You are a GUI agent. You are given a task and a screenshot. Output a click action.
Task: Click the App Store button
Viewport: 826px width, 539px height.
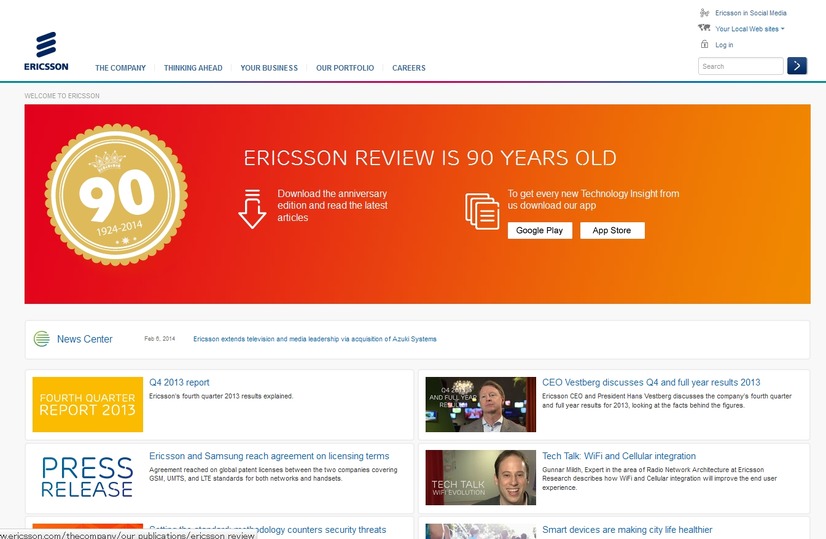coord(612,230)
